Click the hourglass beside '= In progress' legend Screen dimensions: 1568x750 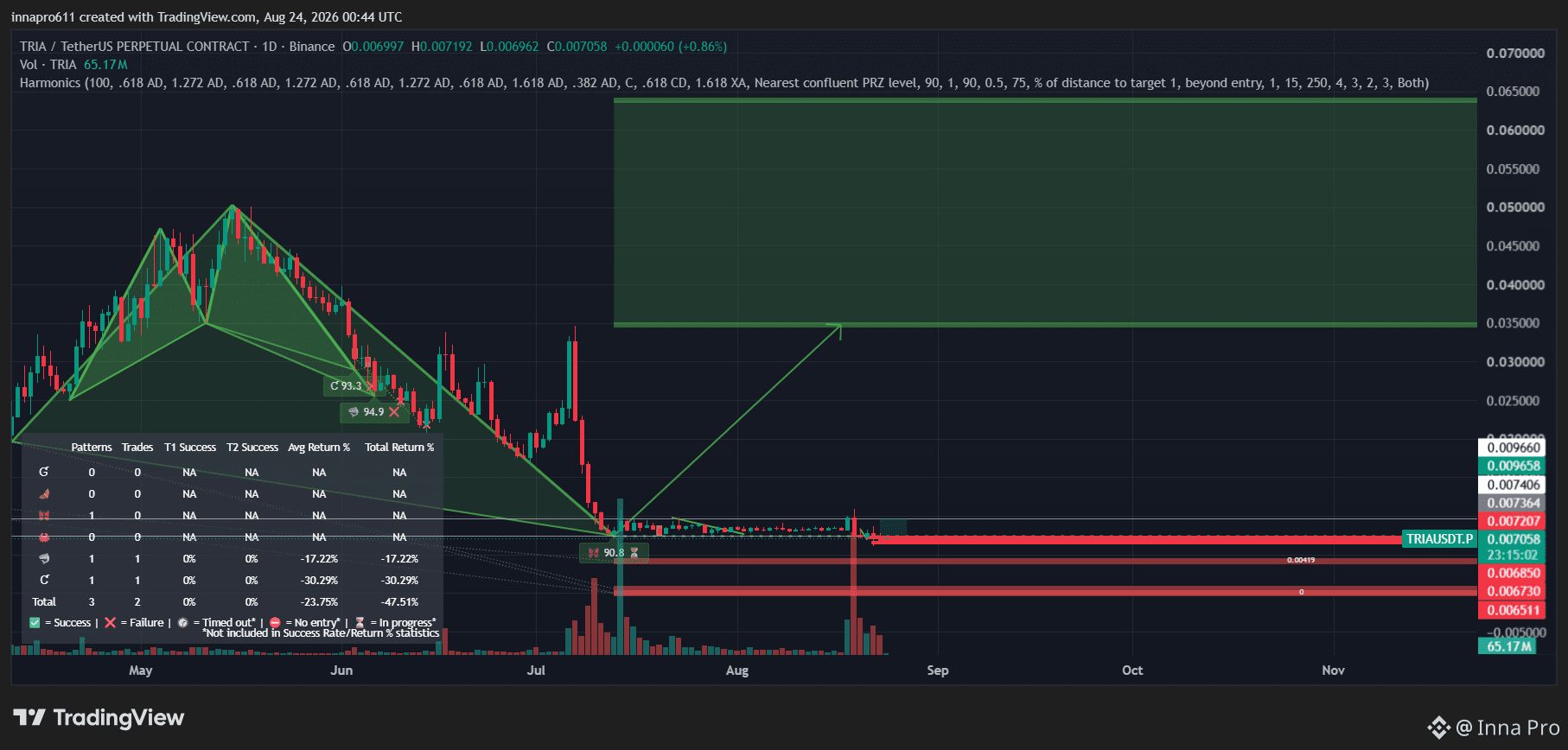[x=360, y=622]
